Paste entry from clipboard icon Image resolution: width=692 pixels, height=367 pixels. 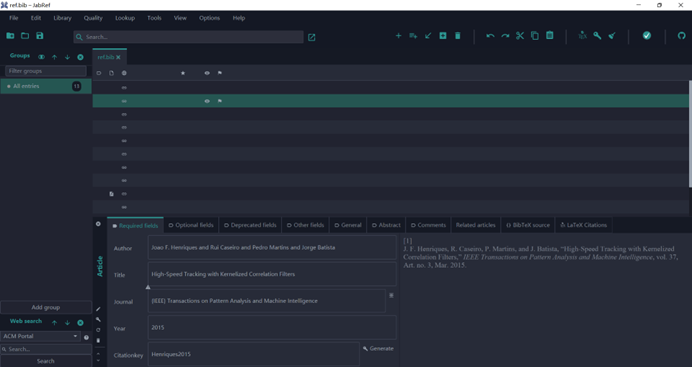click(x=549, y=35)
